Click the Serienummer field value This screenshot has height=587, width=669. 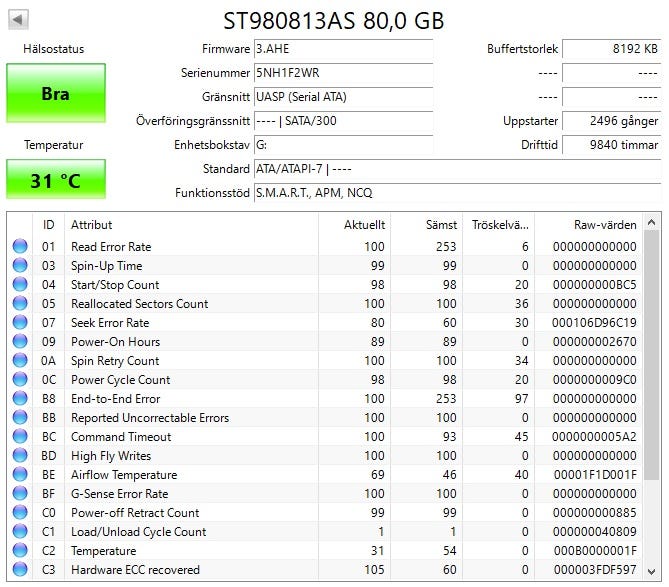(x=343, y=73)
